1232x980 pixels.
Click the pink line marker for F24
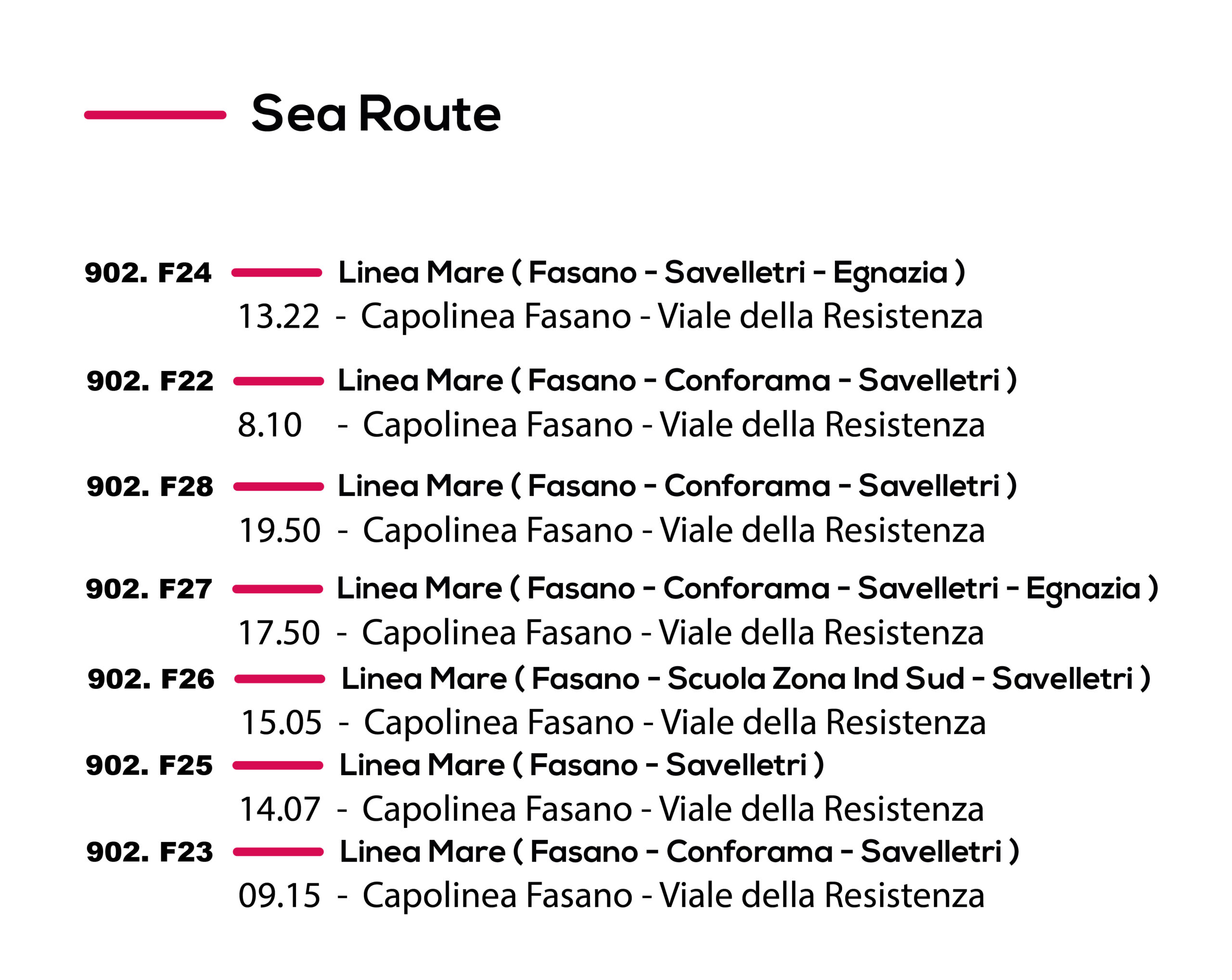coord(277,272)
